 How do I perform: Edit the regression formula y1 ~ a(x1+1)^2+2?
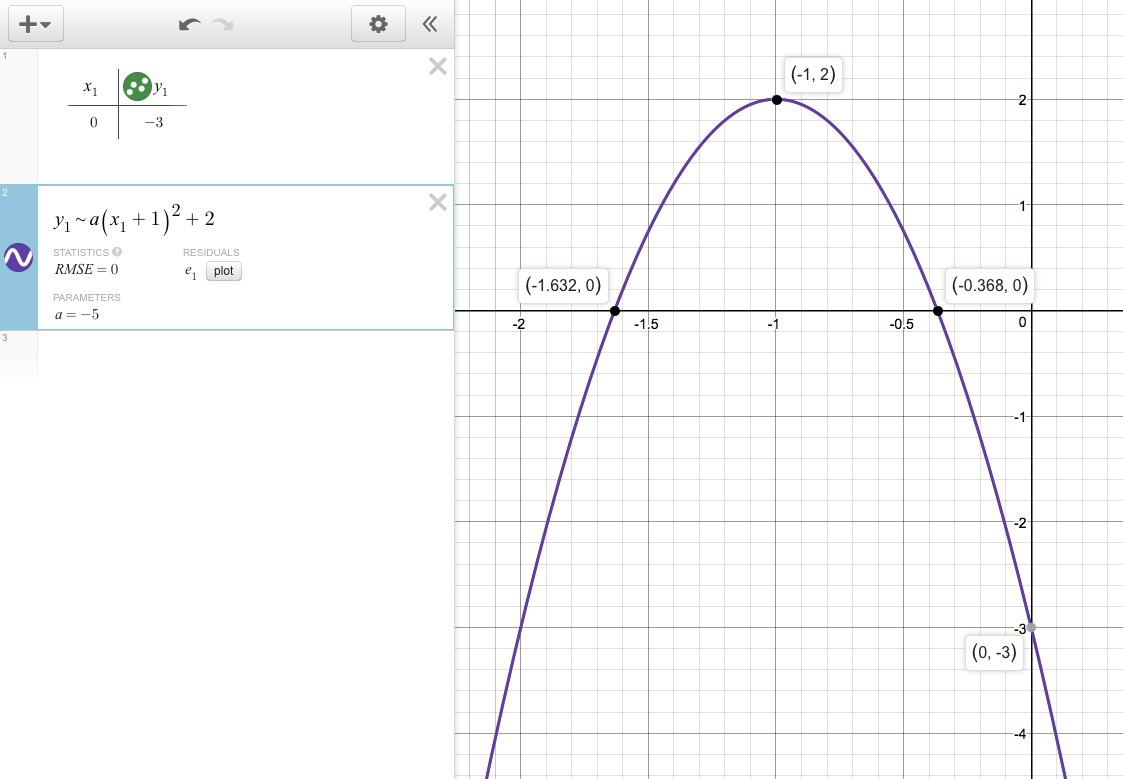pyautogui.click(x=134, y=219)
